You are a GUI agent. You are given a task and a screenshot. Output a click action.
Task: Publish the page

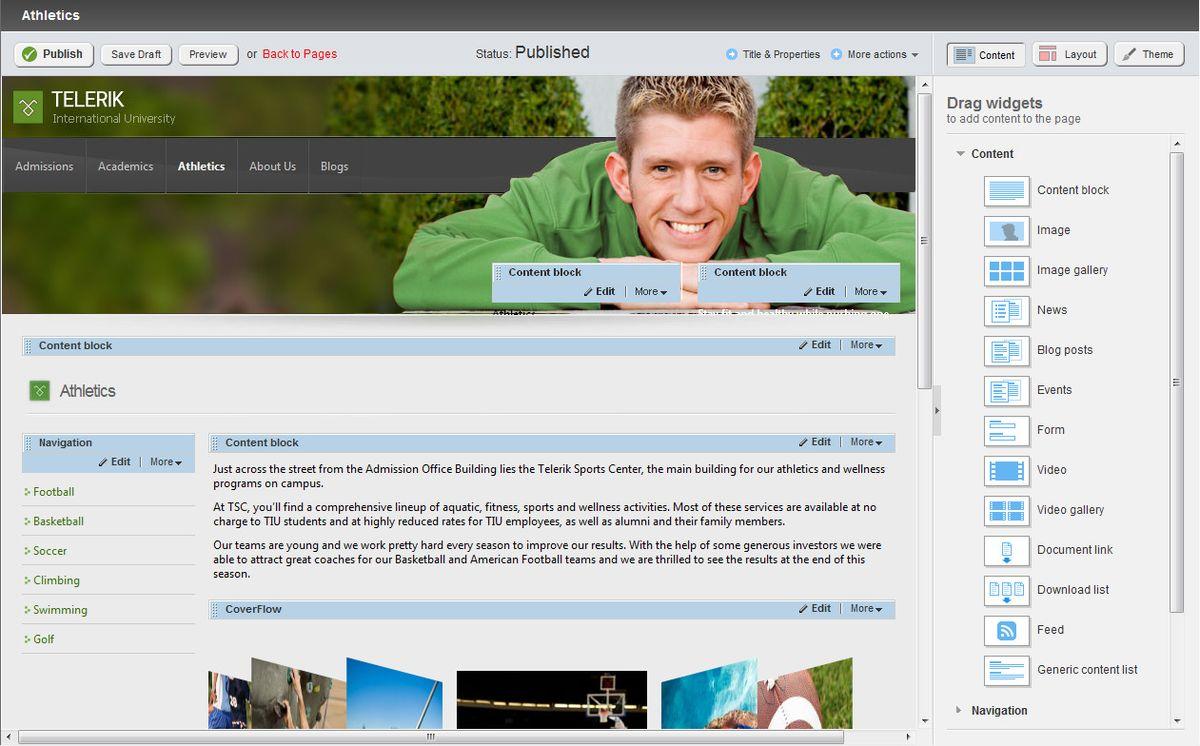53,54
